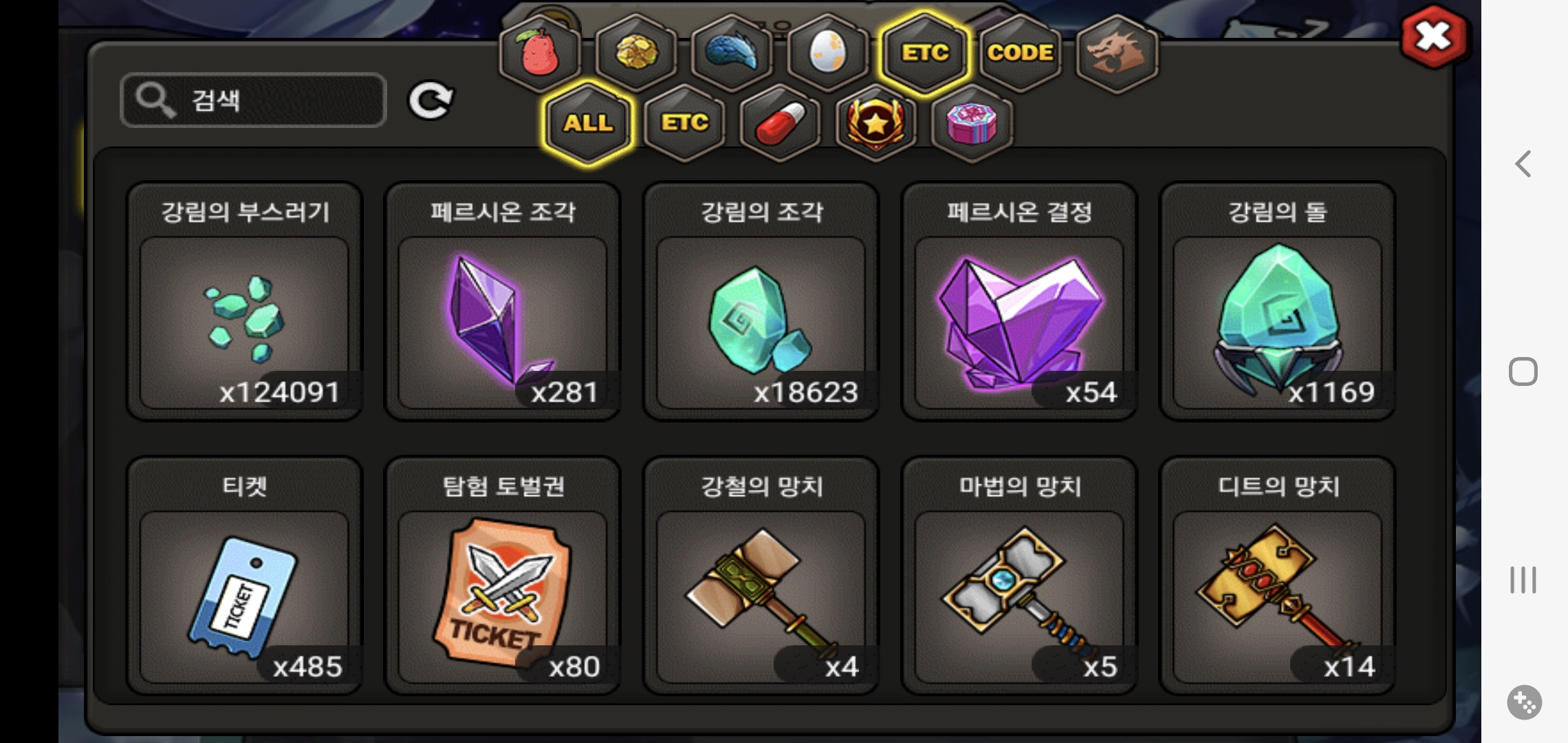This screenshot has width=1568, height=743.
Task: Filter by ALL subcategory
Action: 588,123
